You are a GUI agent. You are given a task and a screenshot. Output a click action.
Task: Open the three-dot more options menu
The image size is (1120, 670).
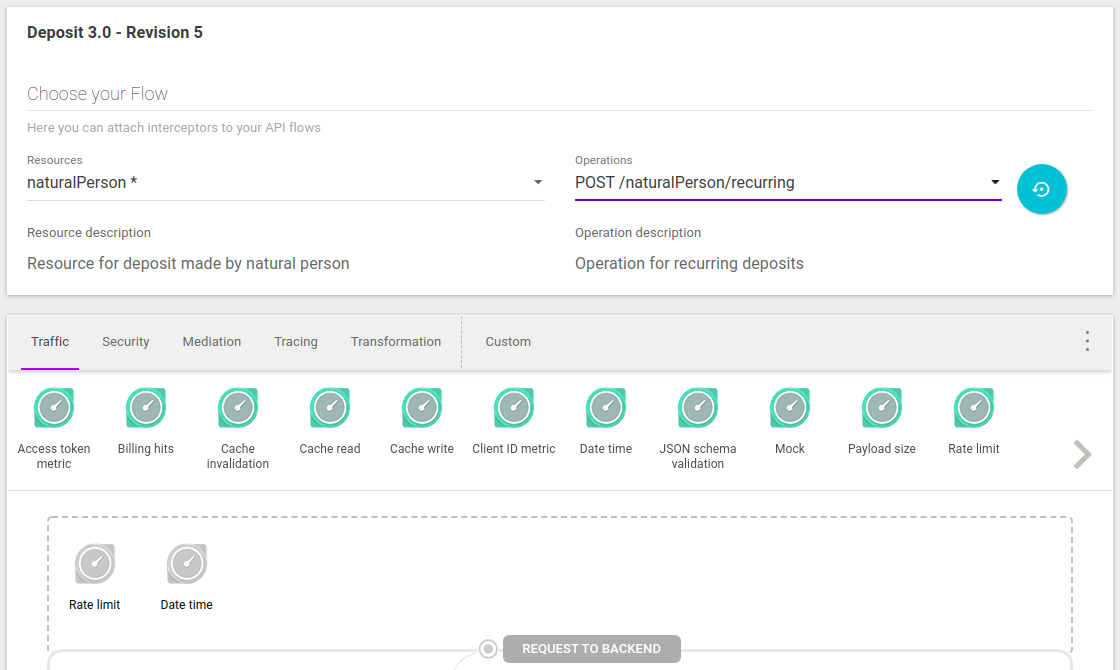[x=1087, y=342]
